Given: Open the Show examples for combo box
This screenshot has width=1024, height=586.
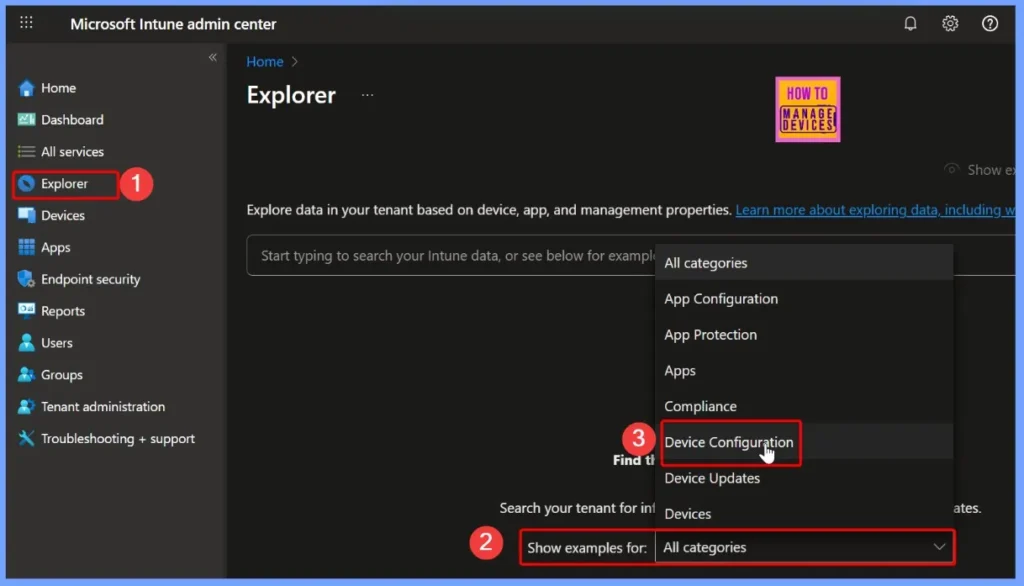Looking at the screenshot, I should [804, 547].
